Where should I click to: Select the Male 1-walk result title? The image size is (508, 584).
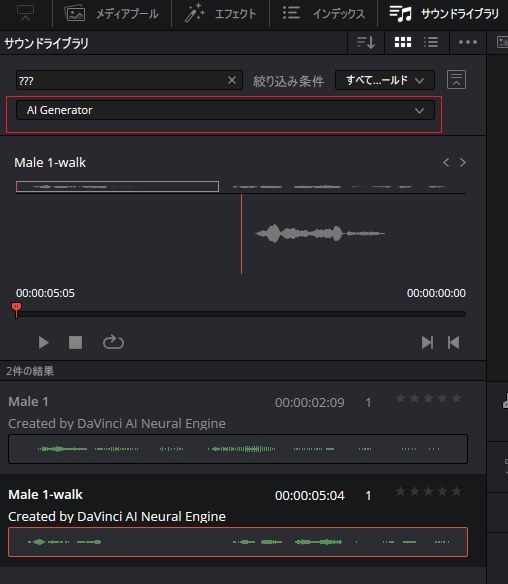(45, 495)
